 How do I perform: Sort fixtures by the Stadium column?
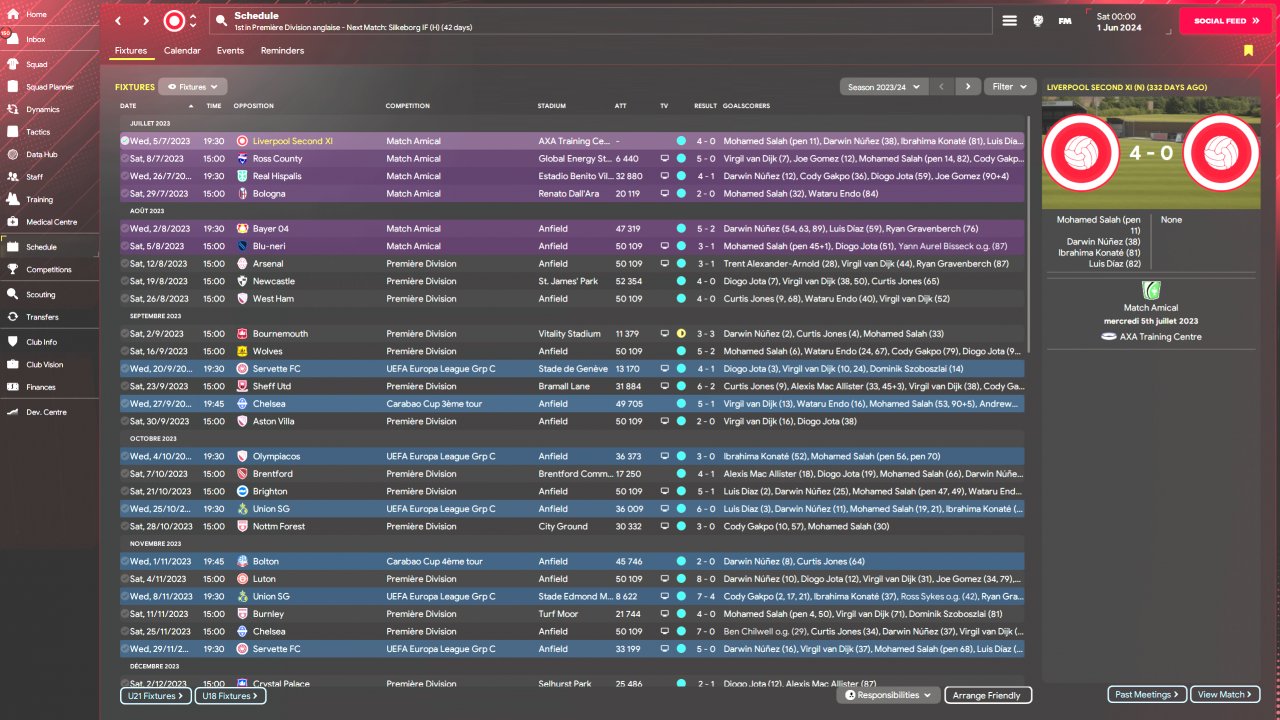[x=551, y=106]
